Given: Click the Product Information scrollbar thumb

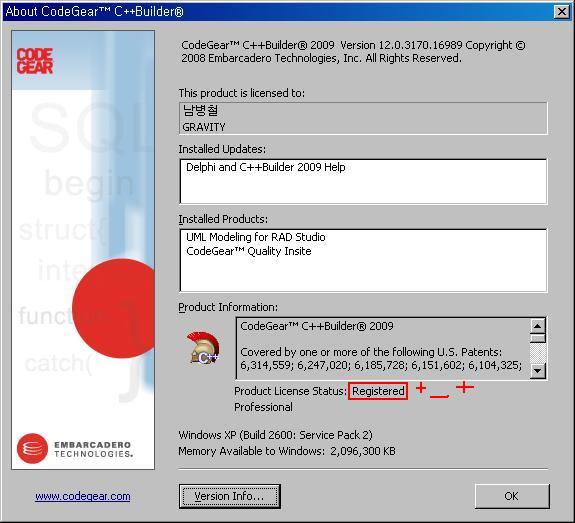Looking at the screenshot, I should coord(538,337).
